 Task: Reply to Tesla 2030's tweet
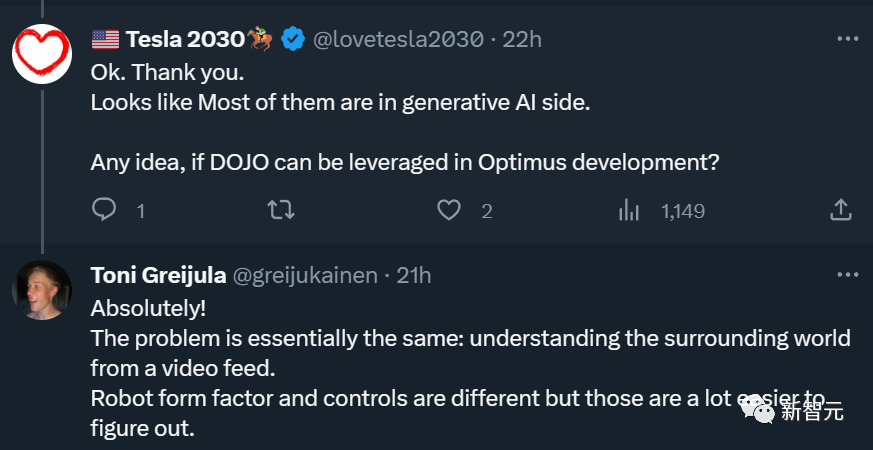105,210
